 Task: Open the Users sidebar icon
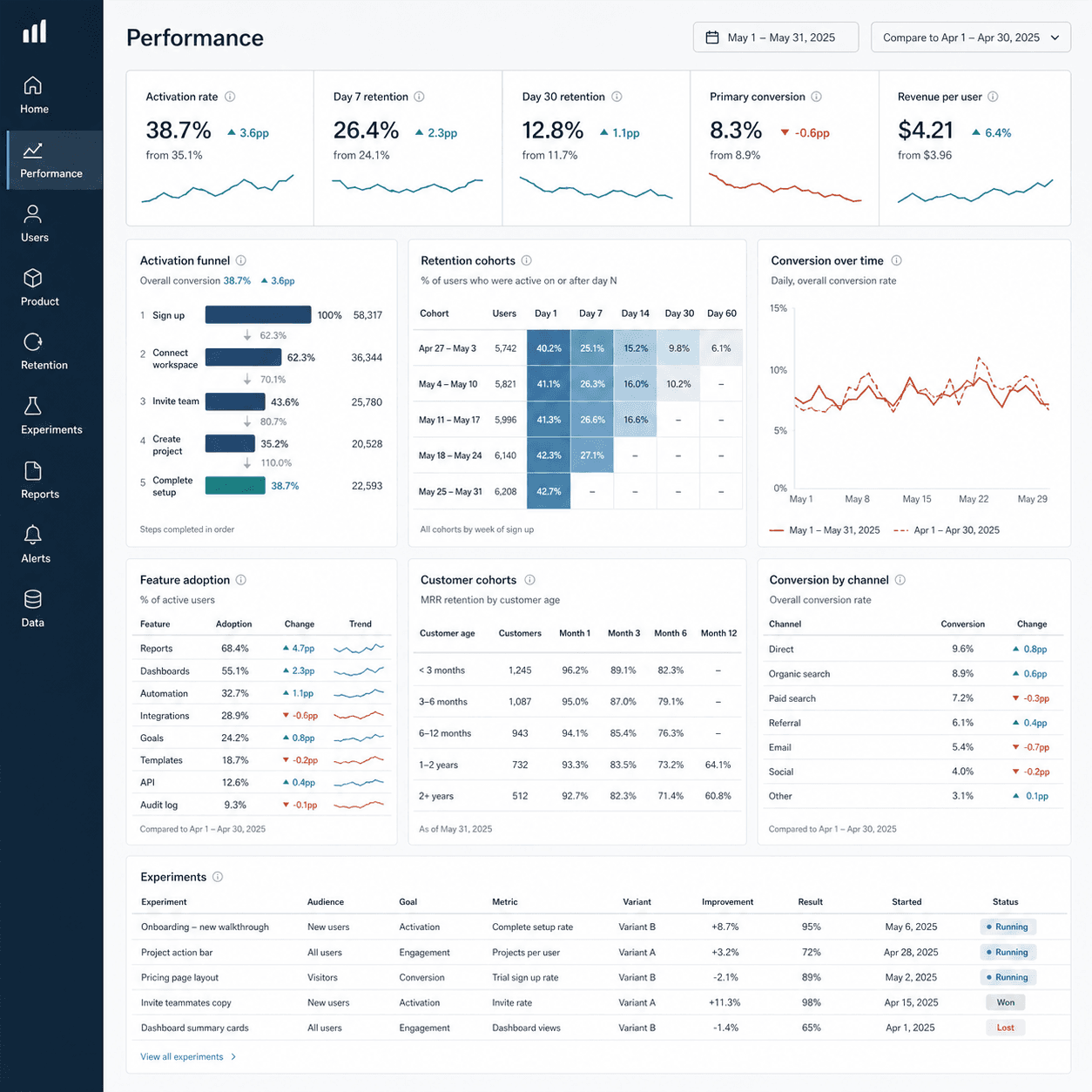tap(33, 214)
